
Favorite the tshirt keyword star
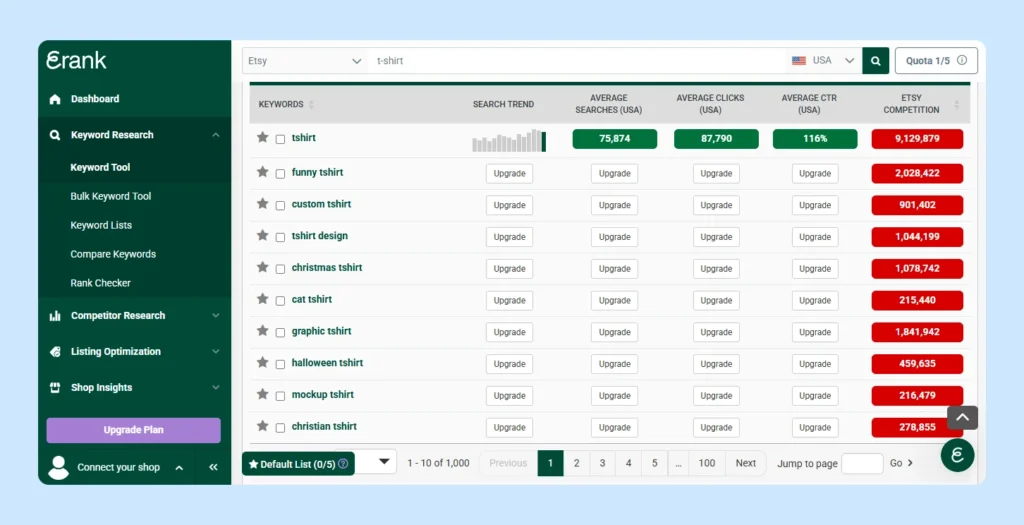tap(263, 137)
